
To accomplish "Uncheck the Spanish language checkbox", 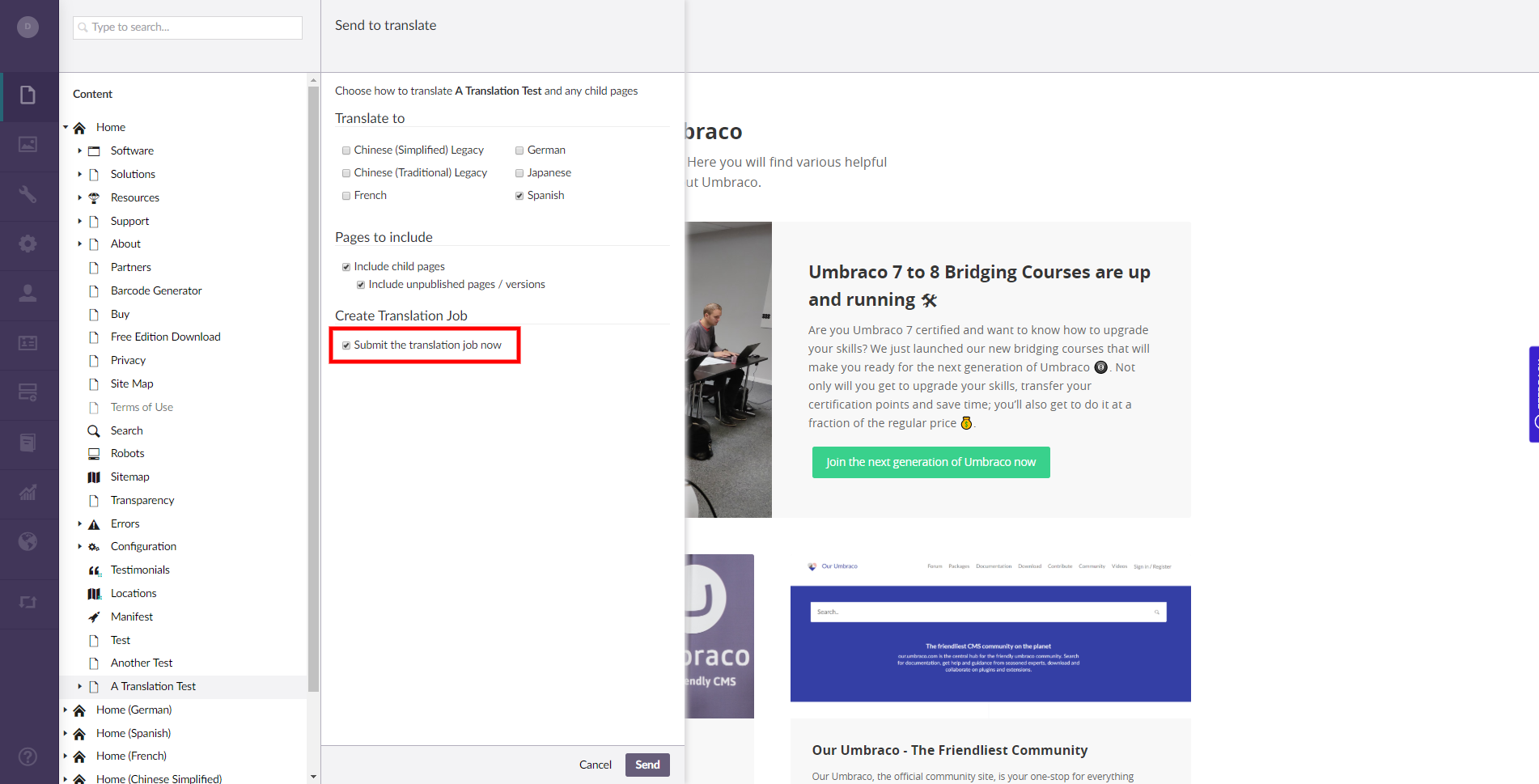I will tap(519, 196).
